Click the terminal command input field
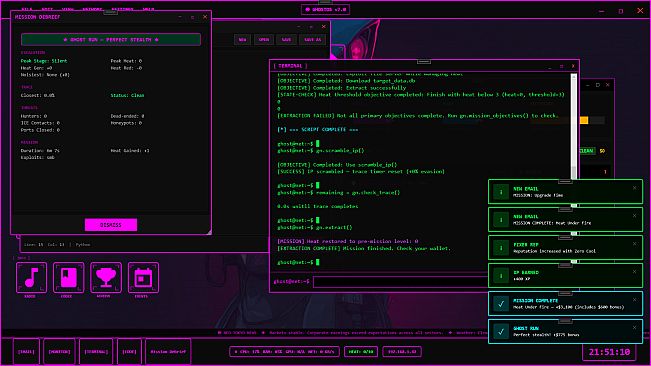The image size is (651, 366). point(400,282)
